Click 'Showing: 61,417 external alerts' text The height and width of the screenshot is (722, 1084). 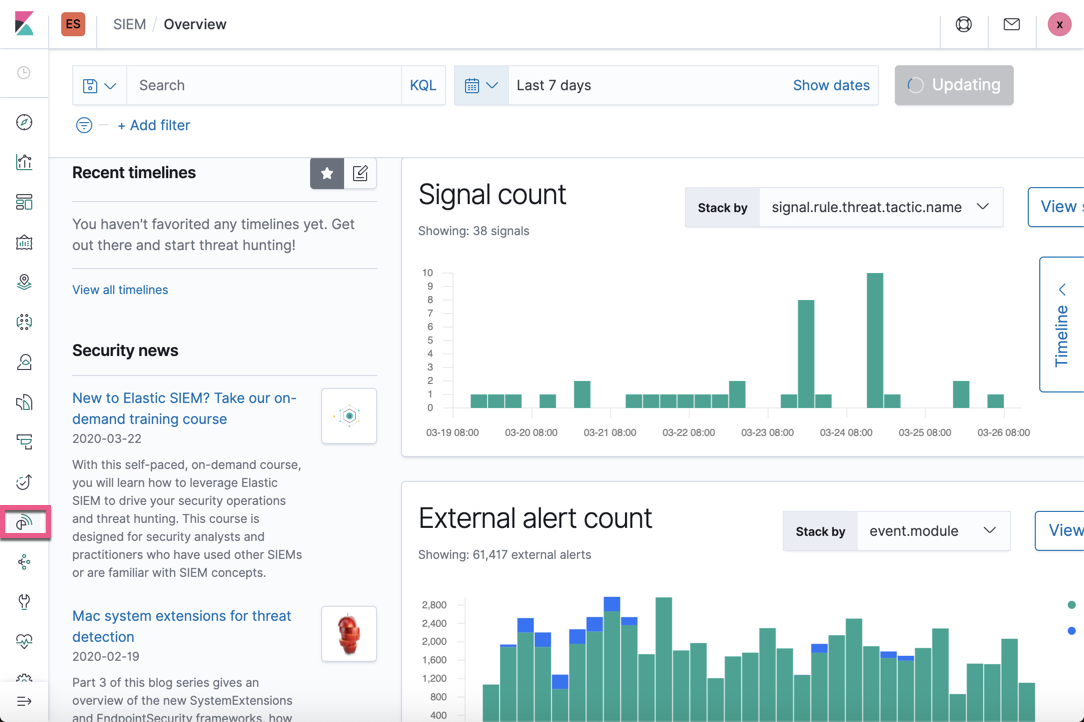coord(505,555)
